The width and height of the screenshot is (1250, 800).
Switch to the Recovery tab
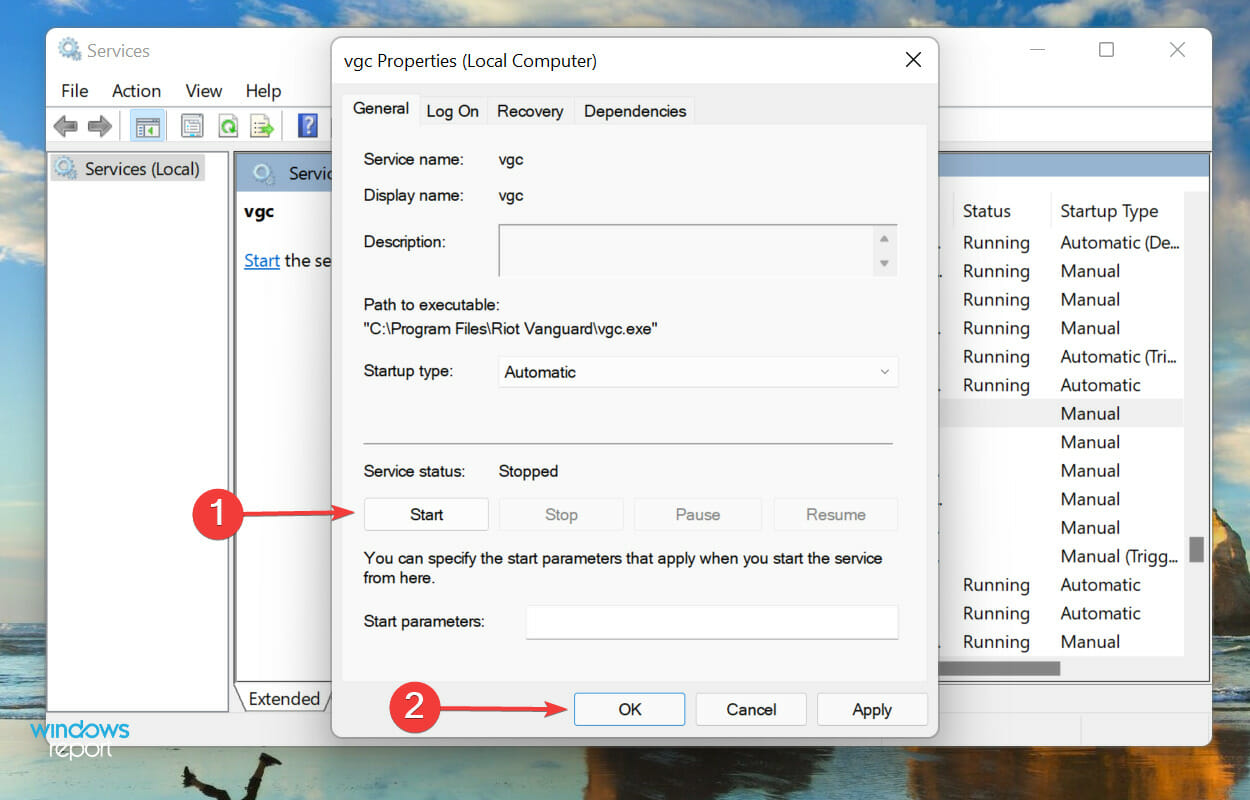point(530,111)
